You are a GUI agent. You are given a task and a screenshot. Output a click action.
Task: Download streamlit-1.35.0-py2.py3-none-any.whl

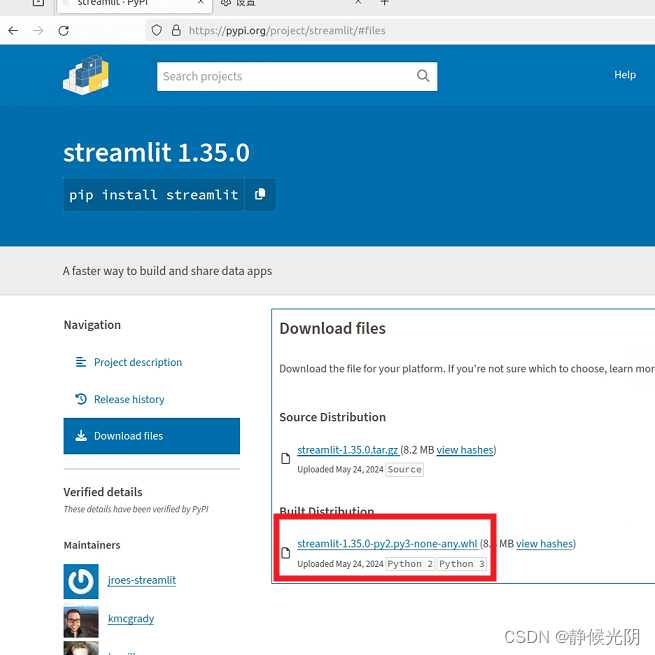pos(387,543)
